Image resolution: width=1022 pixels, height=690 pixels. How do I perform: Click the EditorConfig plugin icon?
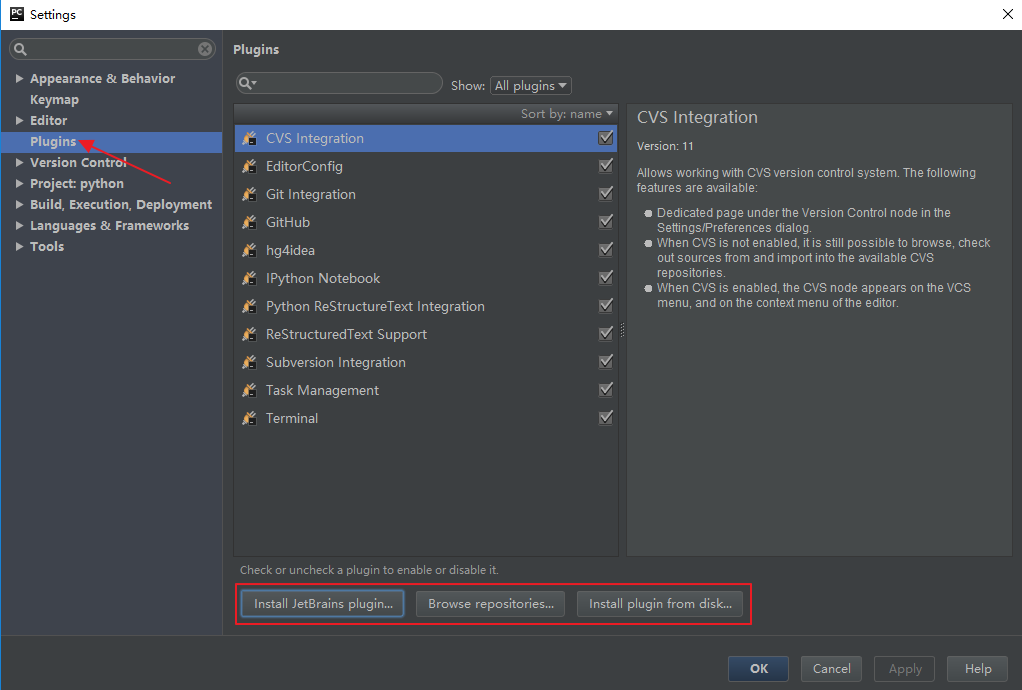(250, 166)
